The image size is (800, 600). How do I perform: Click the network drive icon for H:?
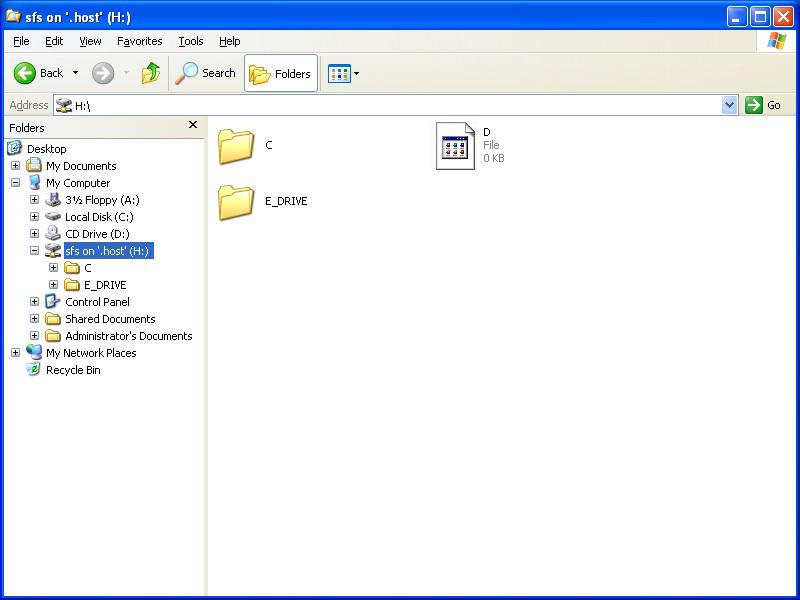point(53,251)
